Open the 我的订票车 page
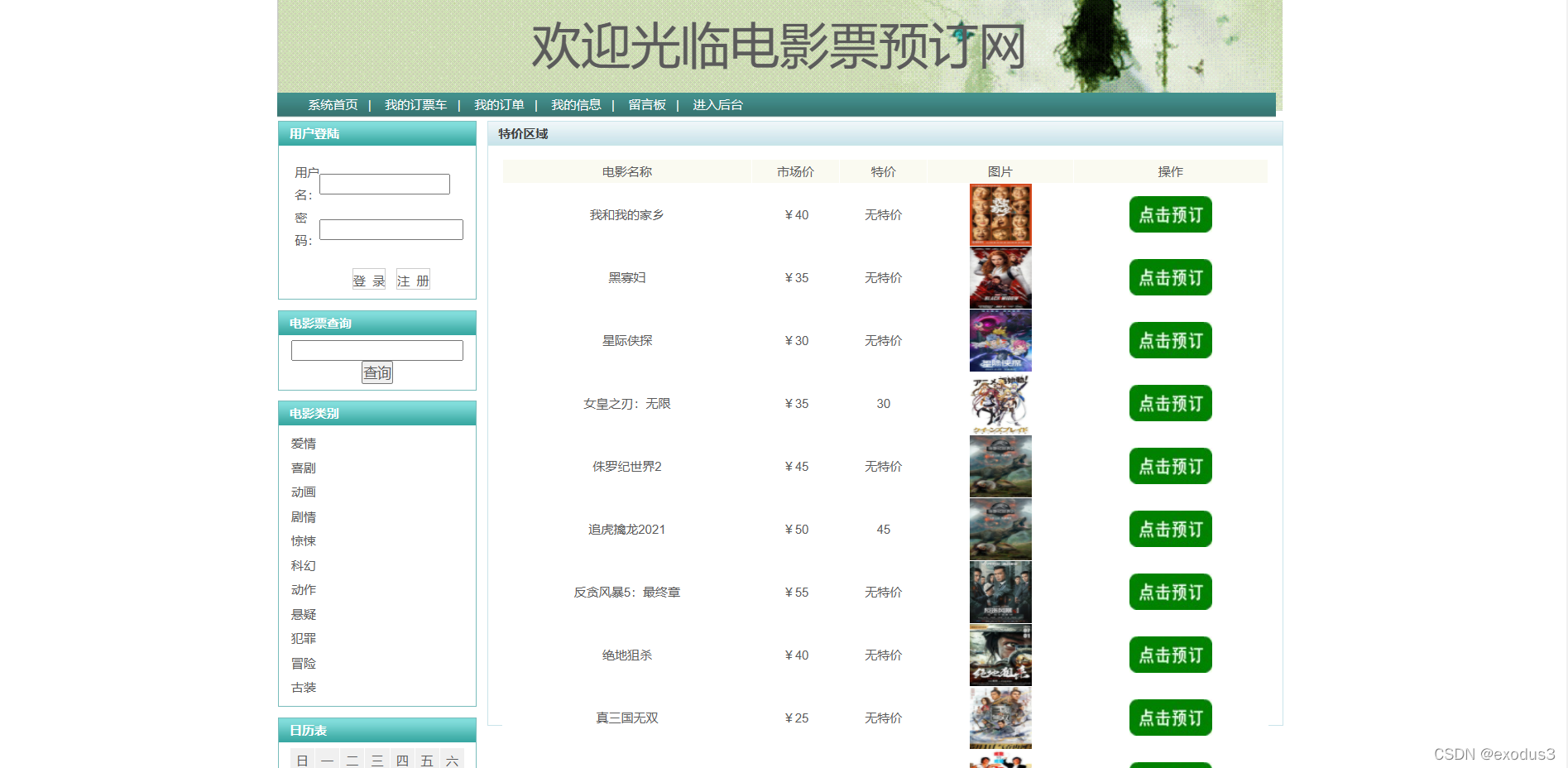The width and height of the screenshot is (1568, 768). point(416,105)
